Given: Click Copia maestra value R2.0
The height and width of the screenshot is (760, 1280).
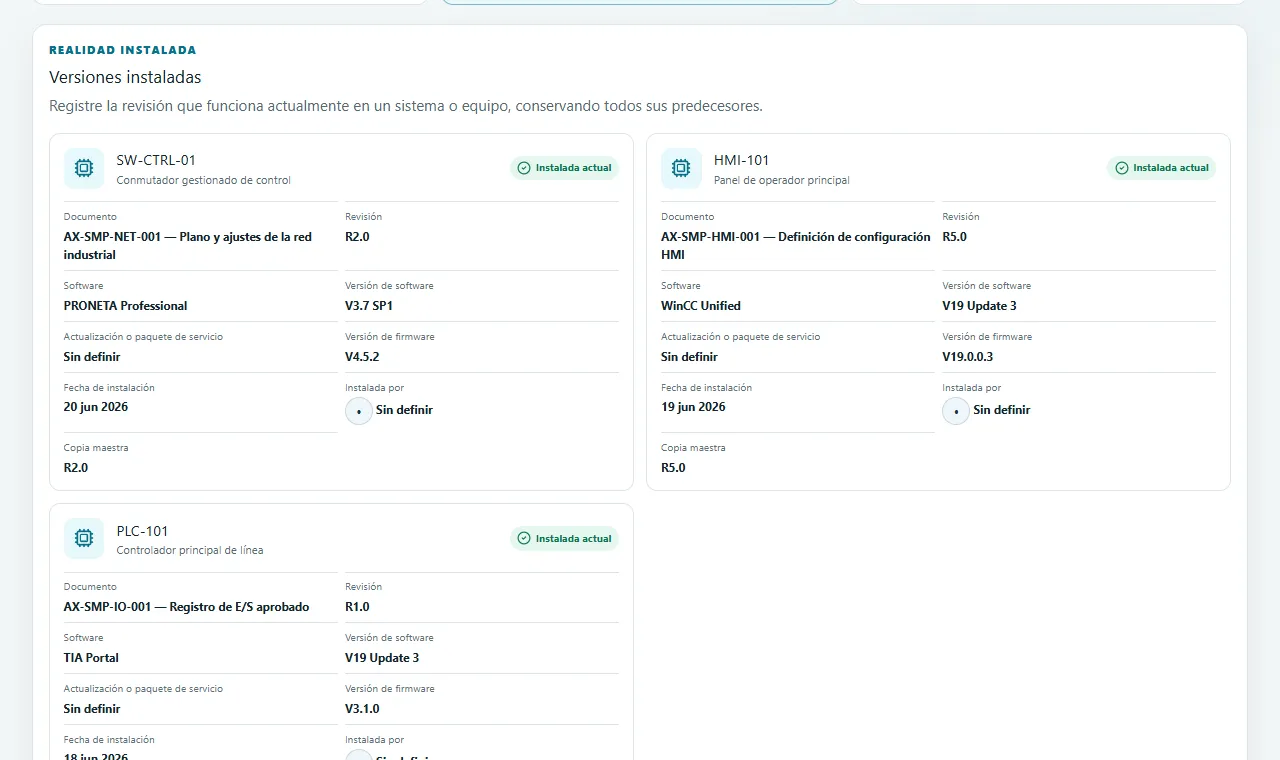Looking at the screenshot, I should point(76,467).
